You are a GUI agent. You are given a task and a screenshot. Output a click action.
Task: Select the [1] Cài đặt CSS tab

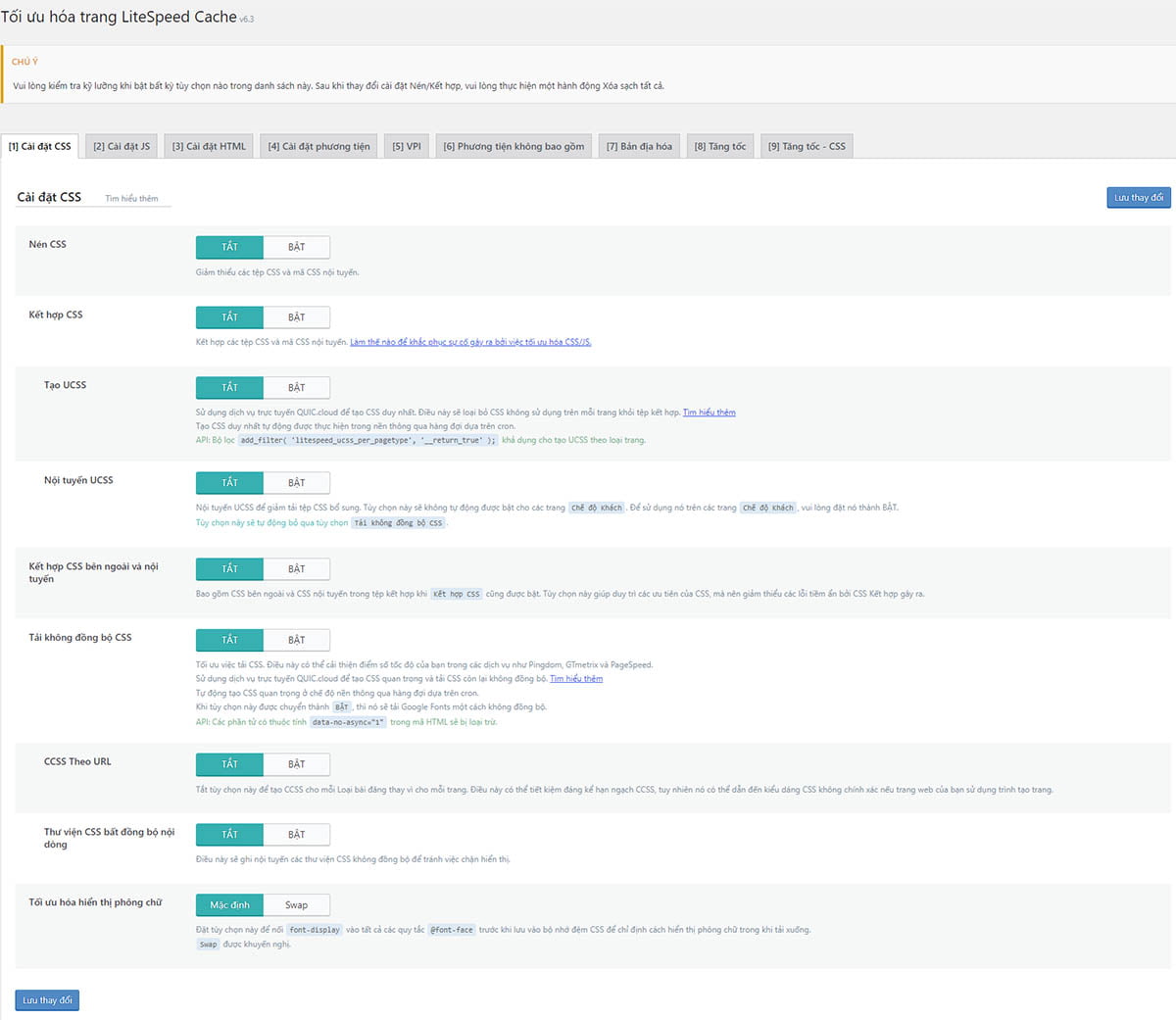(40, 147)
